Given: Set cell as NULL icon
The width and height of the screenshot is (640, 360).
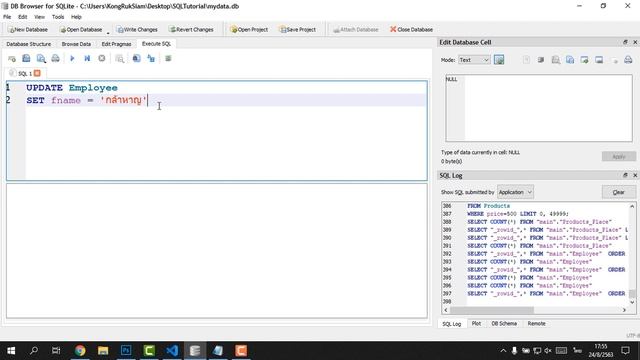Looking at the screenshot, I should (614, 60).
